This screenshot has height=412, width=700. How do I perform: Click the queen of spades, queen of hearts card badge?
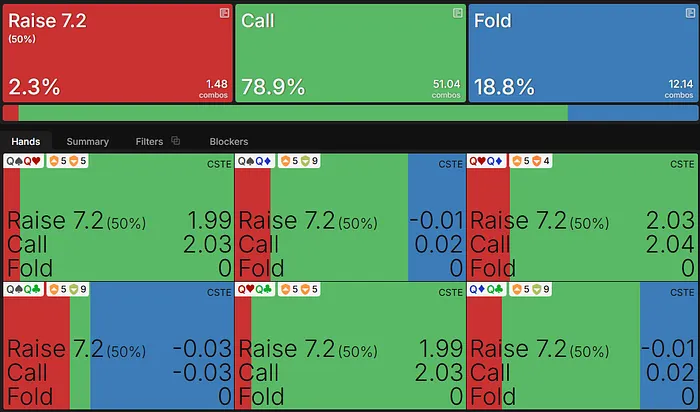click(24, 161)
